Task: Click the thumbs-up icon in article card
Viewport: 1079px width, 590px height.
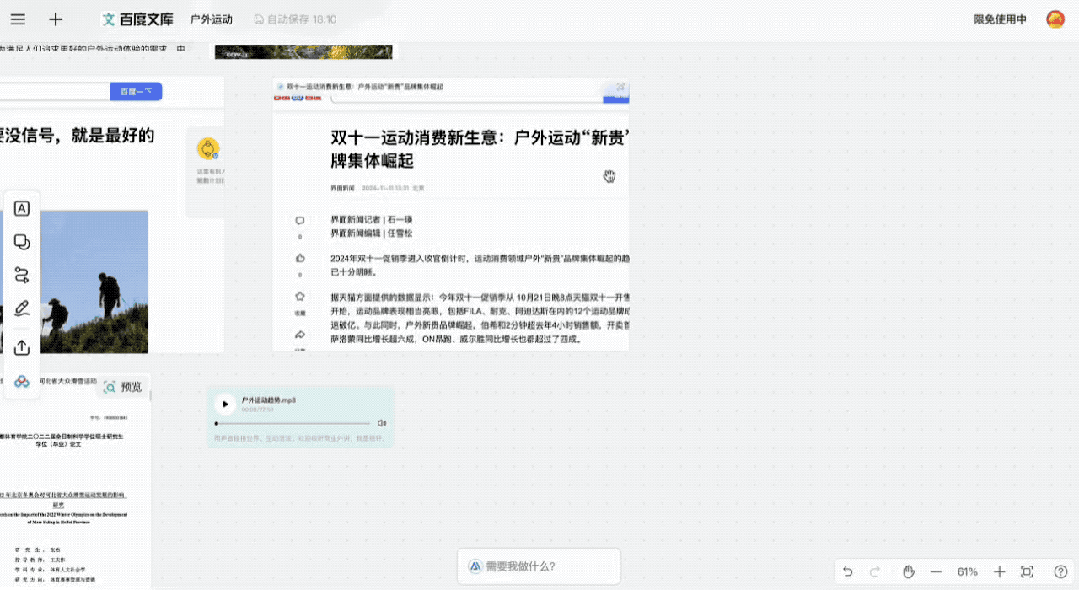Action: tap(300, 258)
